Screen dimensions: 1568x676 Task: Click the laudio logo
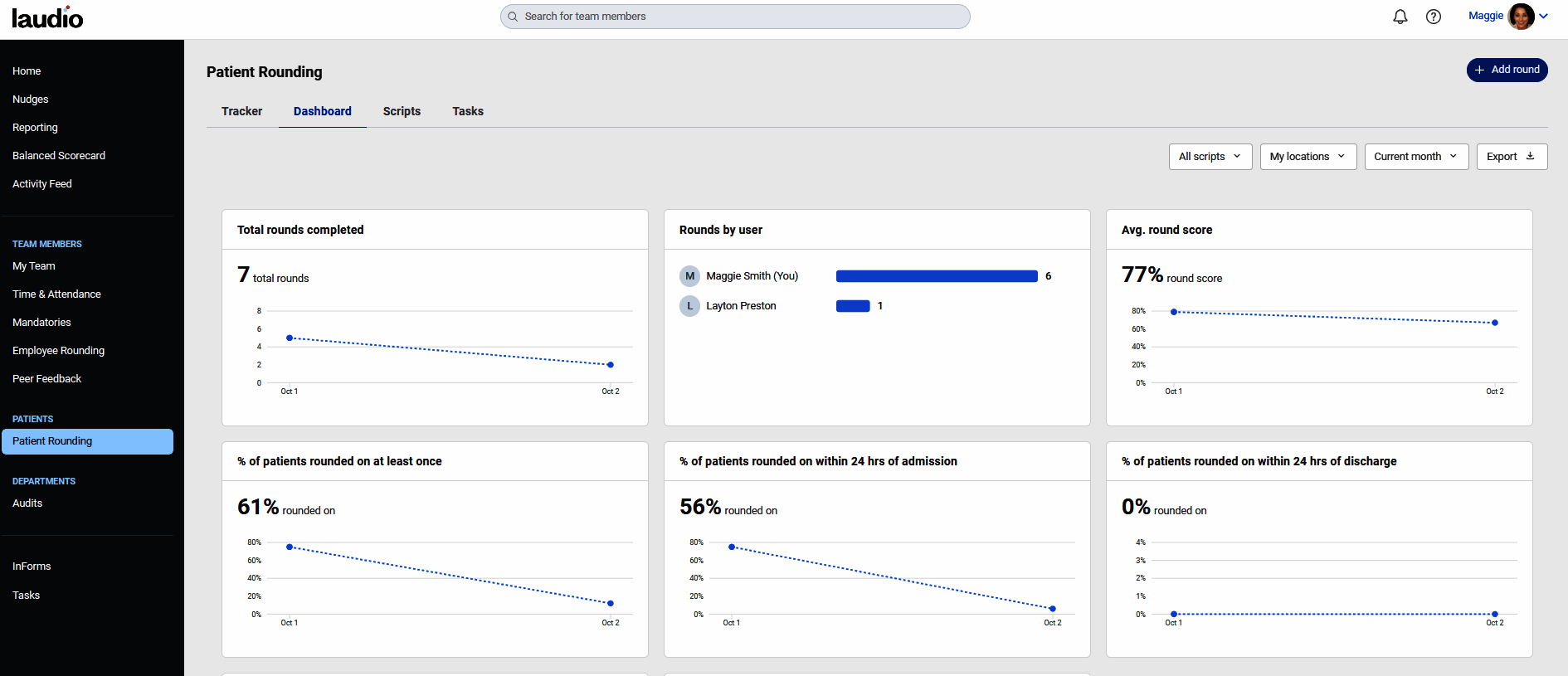pos(47,17)
